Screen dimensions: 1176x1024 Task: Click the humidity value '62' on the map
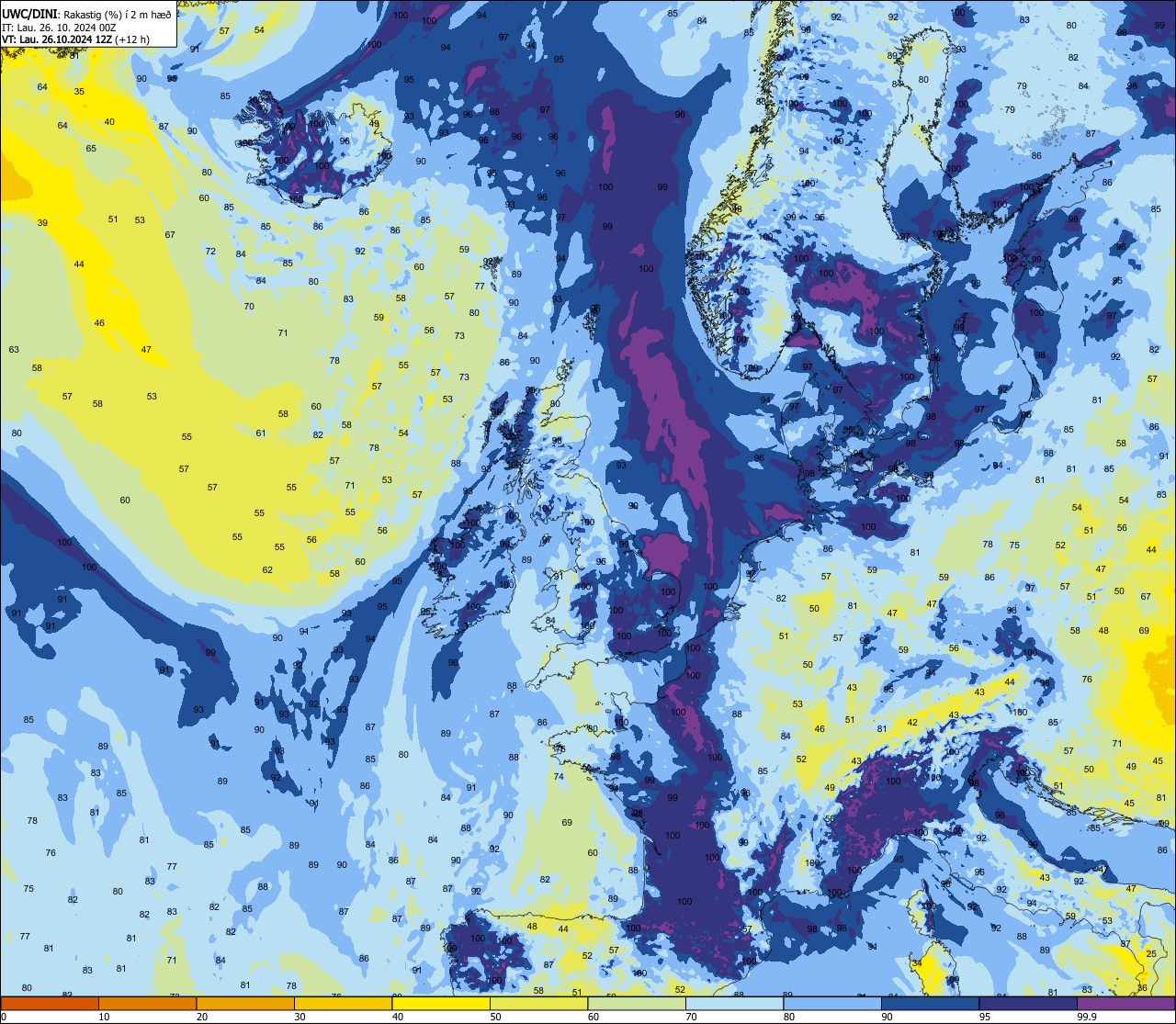267,569
